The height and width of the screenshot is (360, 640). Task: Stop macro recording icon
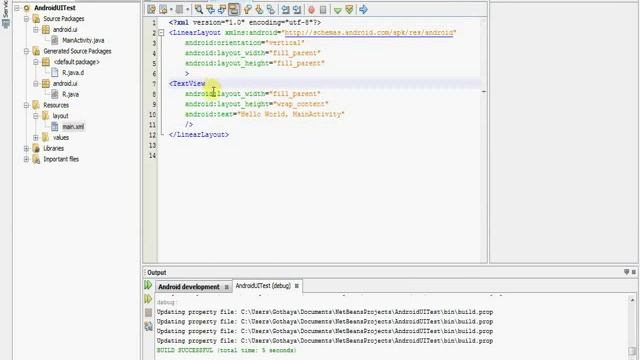pyautogui.click(x=323, y=9)
